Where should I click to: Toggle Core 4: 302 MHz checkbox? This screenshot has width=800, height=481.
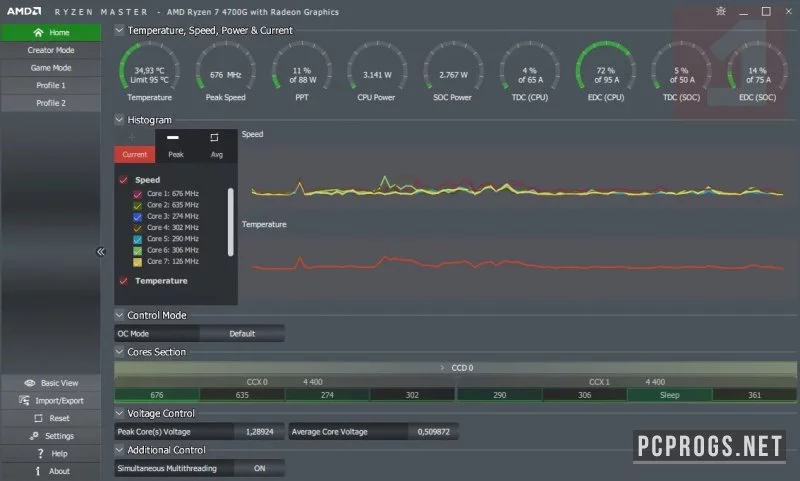coord(137,227)
